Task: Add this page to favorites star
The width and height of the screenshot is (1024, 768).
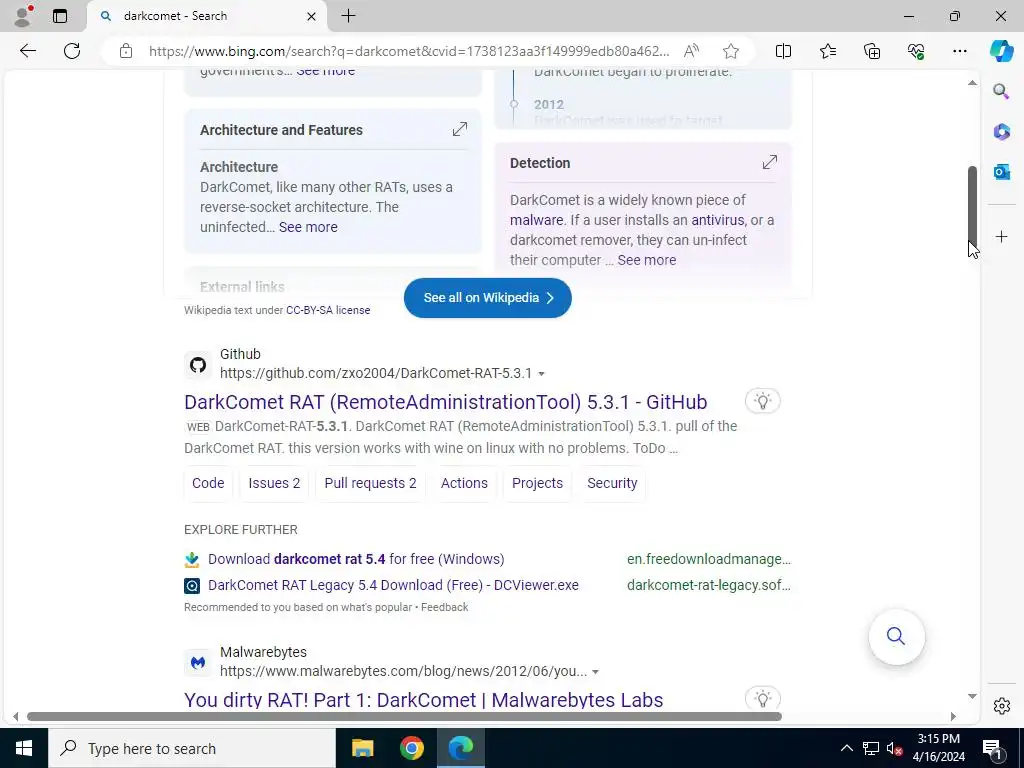Action: click(731, 51)
